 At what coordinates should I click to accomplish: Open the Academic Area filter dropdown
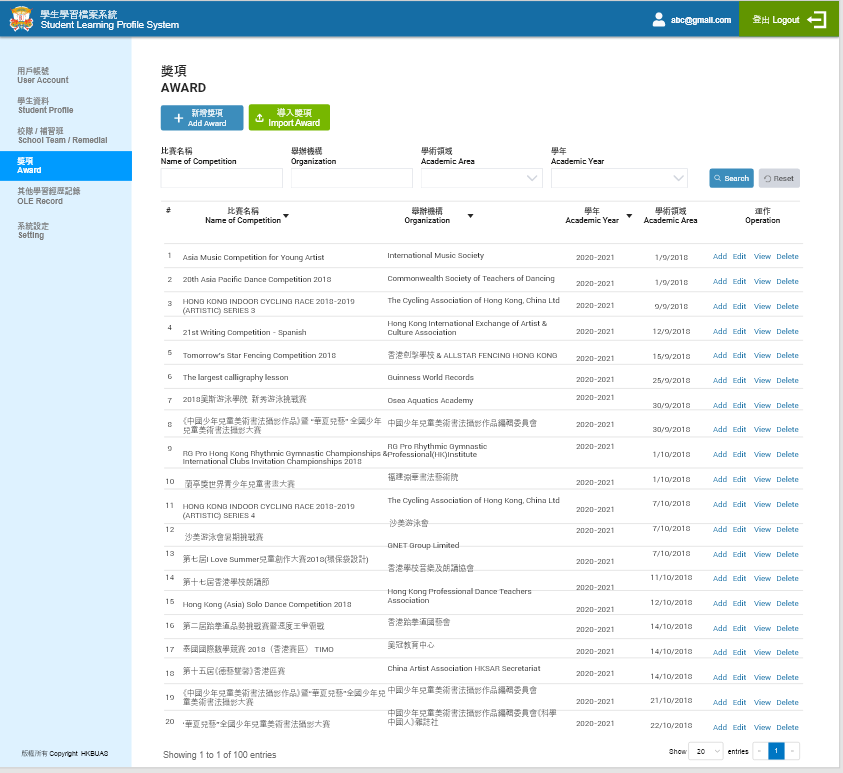[531, 178]
